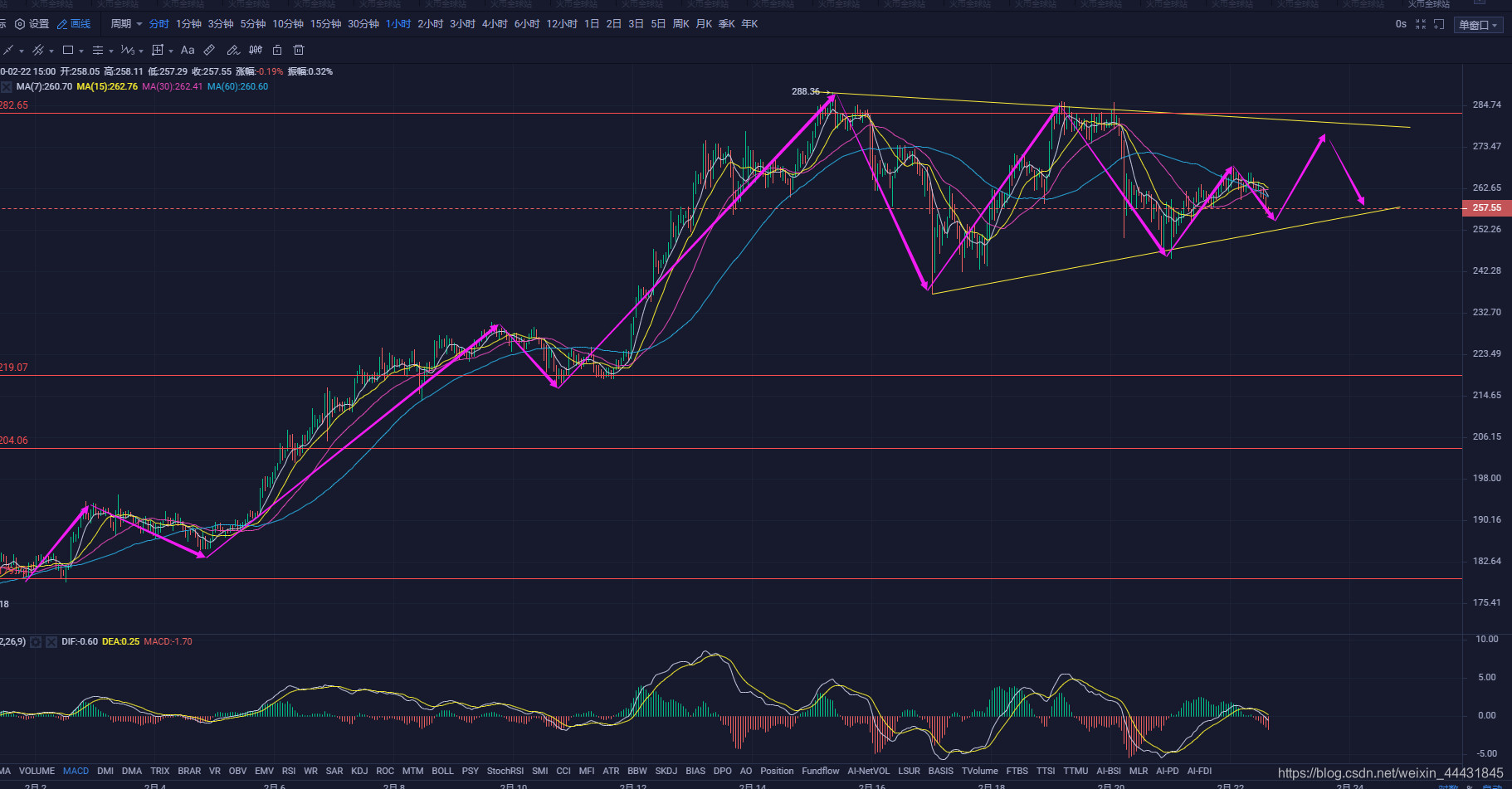Select the trend line drawing tool
1512x789 pixels.
click(x=8, y=50)
